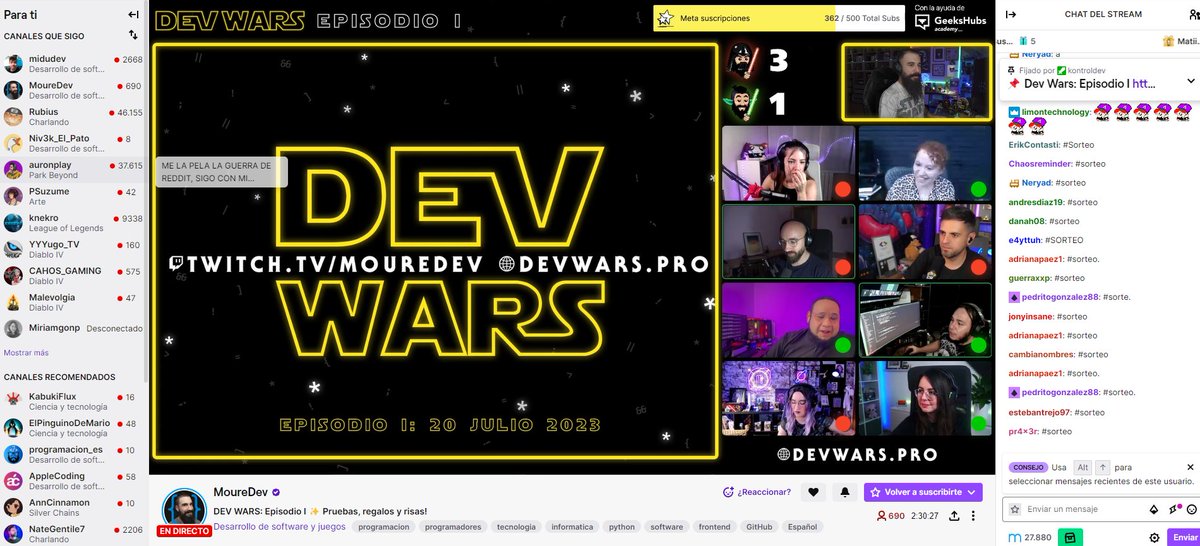Open emote picker smiley icon
This screenshot has height=546, width=1200.
(x=1192, y=509)
